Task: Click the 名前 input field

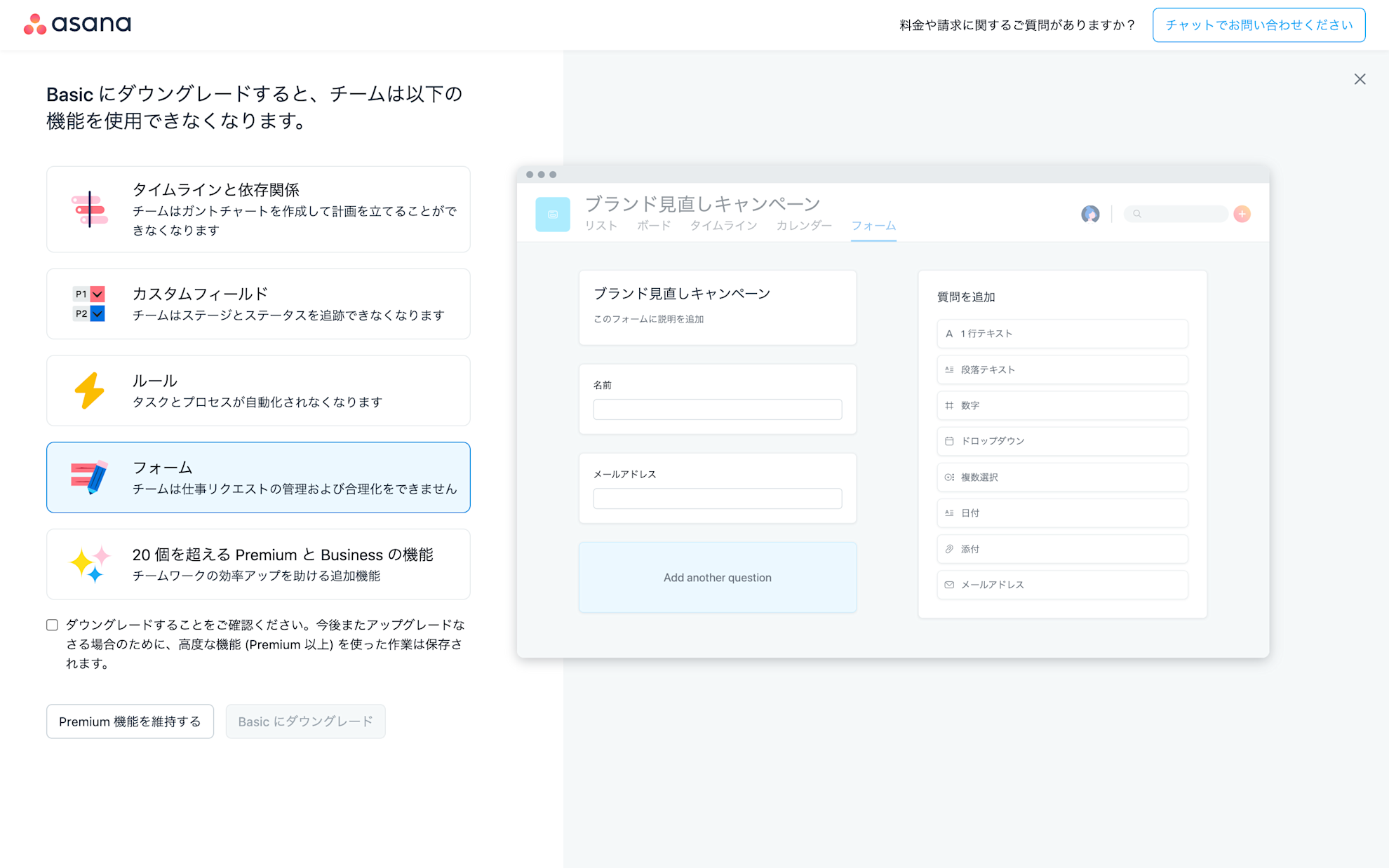Action: click(717, 409)
